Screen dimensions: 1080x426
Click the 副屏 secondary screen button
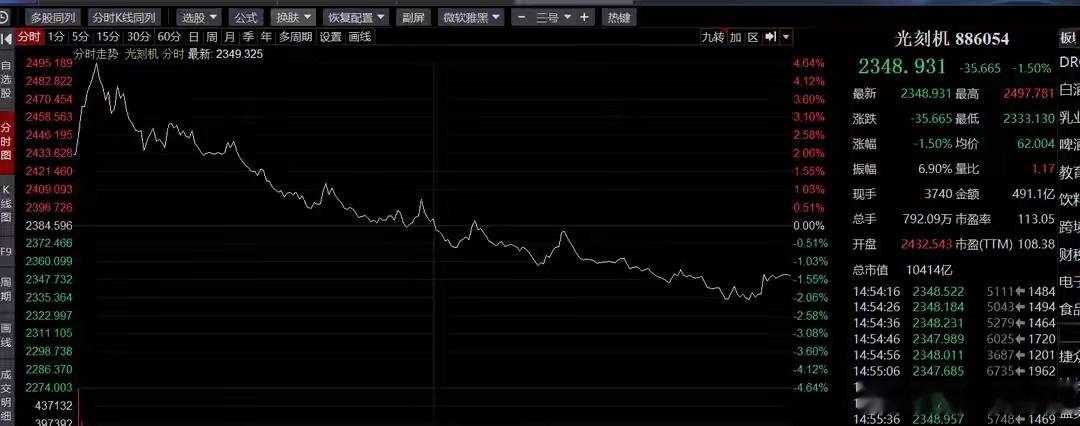point(413,18)
